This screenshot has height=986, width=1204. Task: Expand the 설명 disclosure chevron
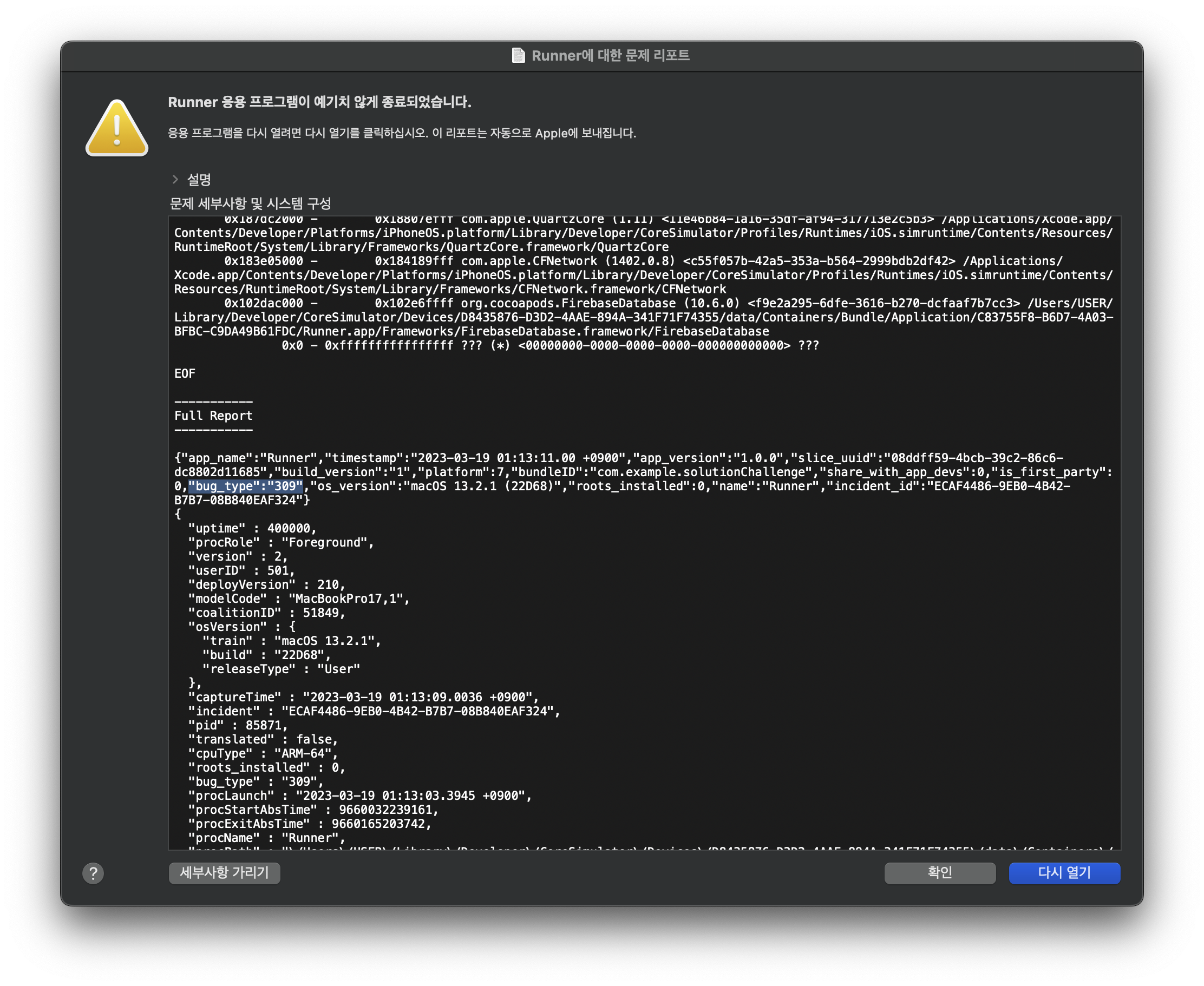[175, 180]
